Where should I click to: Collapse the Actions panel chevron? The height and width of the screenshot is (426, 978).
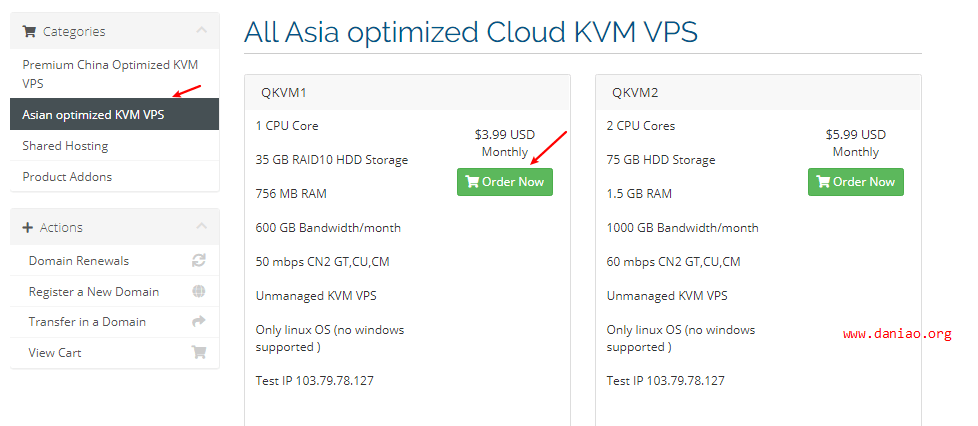point(201,226)
